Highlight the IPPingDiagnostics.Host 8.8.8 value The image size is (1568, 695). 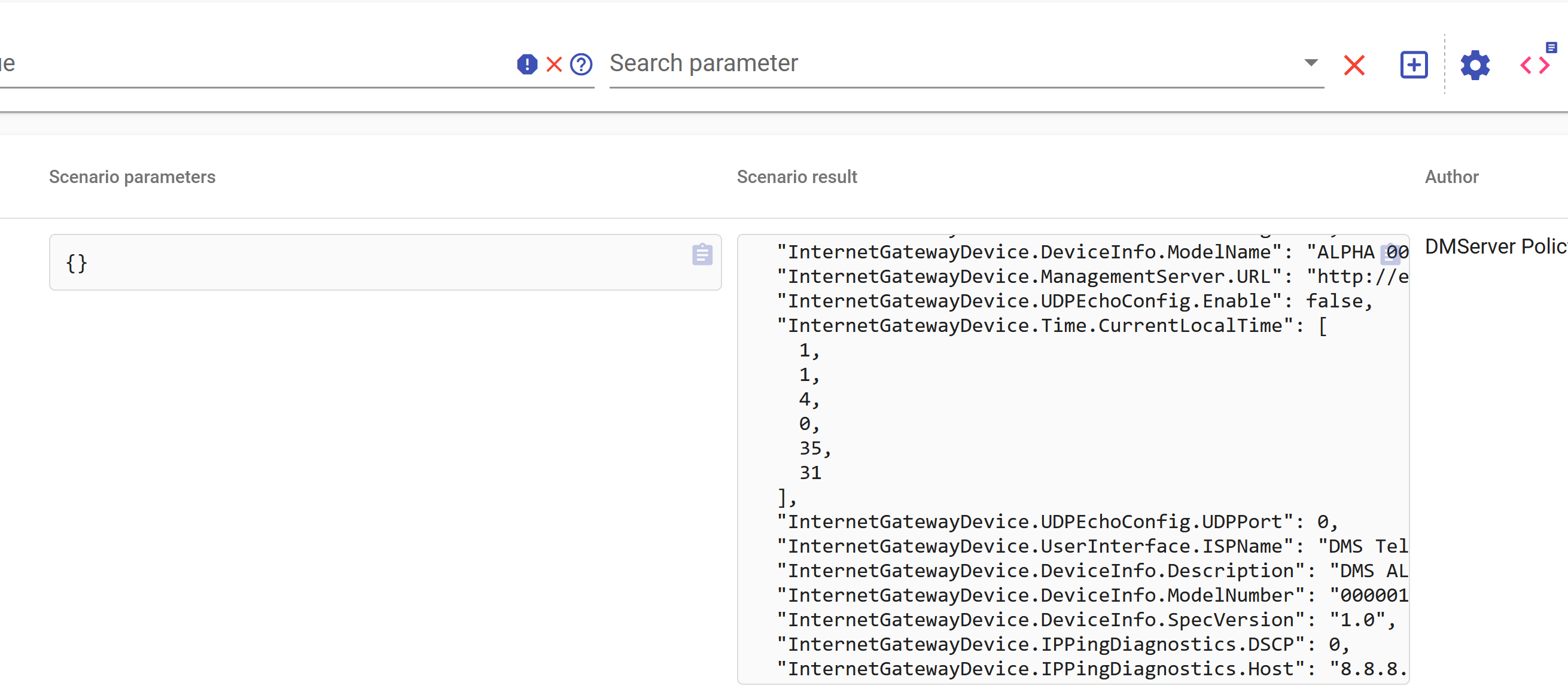click(1394, 668)
